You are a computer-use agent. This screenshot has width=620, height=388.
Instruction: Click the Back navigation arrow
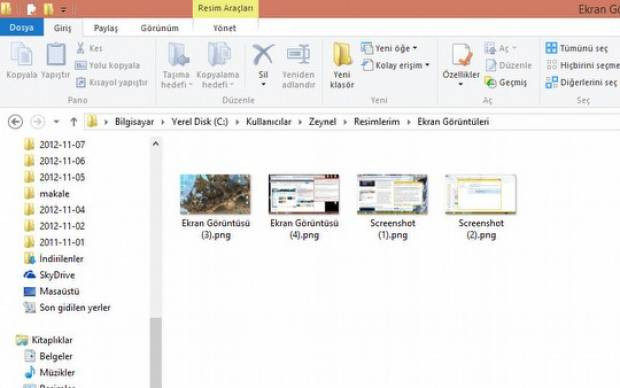coord(15,121)
